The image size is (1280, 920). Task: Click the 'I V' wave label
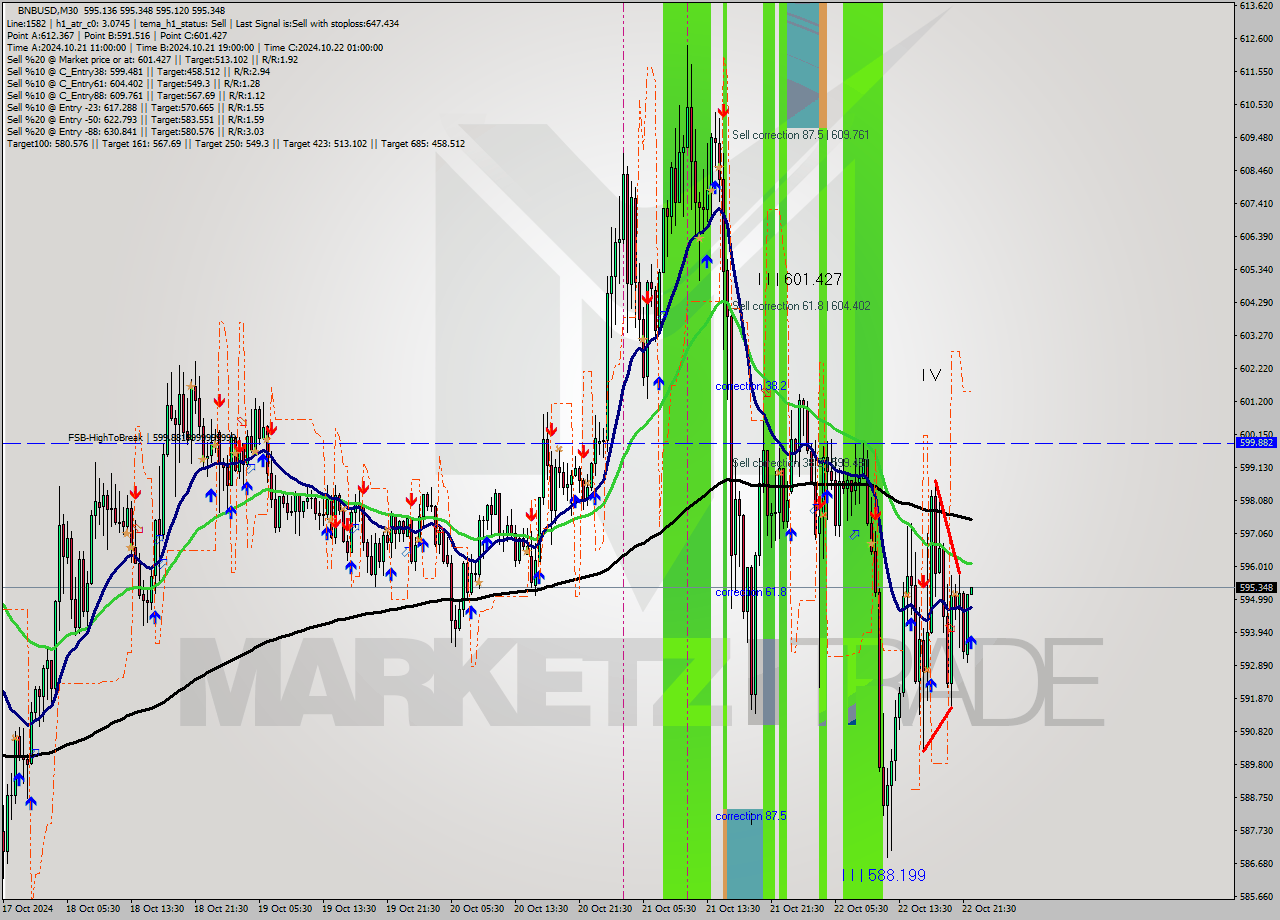click(931, 375)
